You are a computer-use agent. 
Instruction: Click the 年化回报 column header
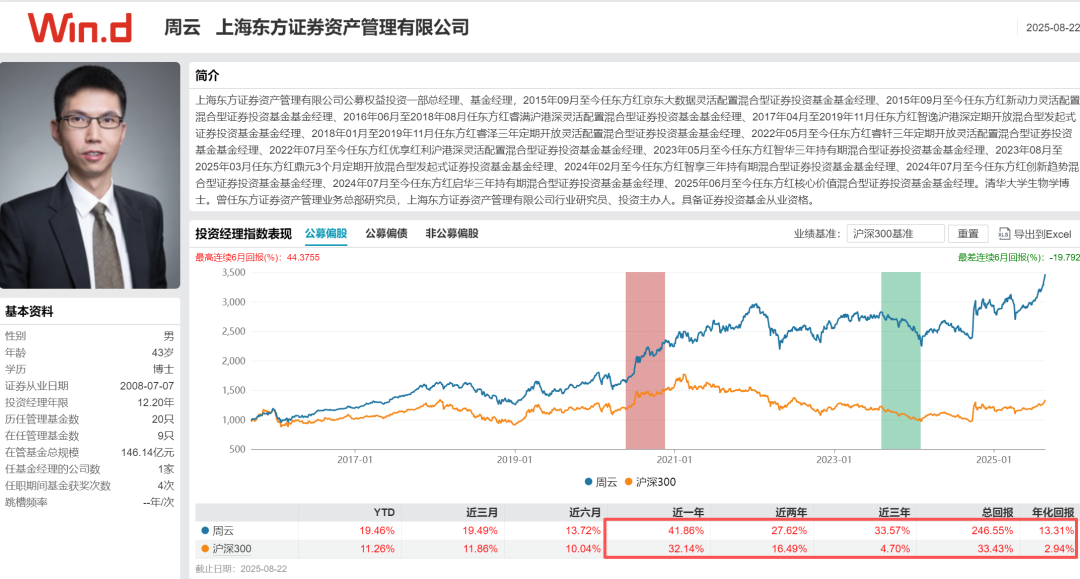(1053, 512)
